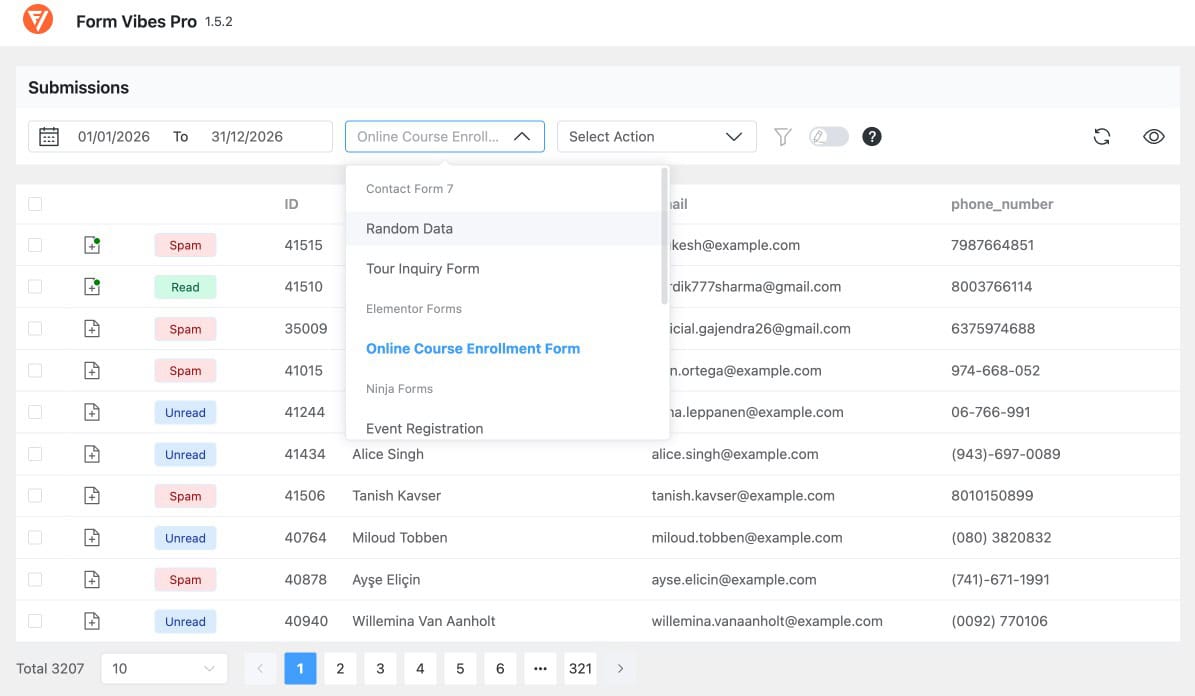This screenshot has width=1195, height=696.
Task: Click email alice.singh@example.com
Action: pyautogui.click(x=735, y=454)
